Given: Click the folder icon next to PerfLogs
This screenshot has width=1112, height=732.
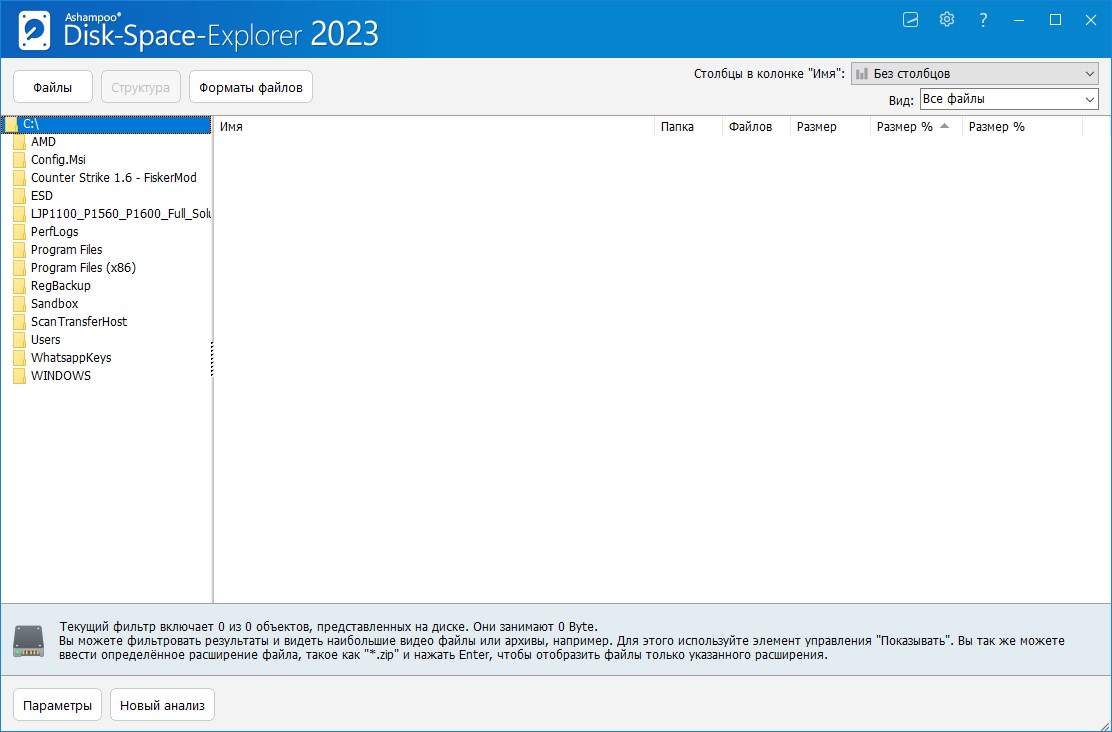Looking at the screenshot, I should [x=19, y=232].
